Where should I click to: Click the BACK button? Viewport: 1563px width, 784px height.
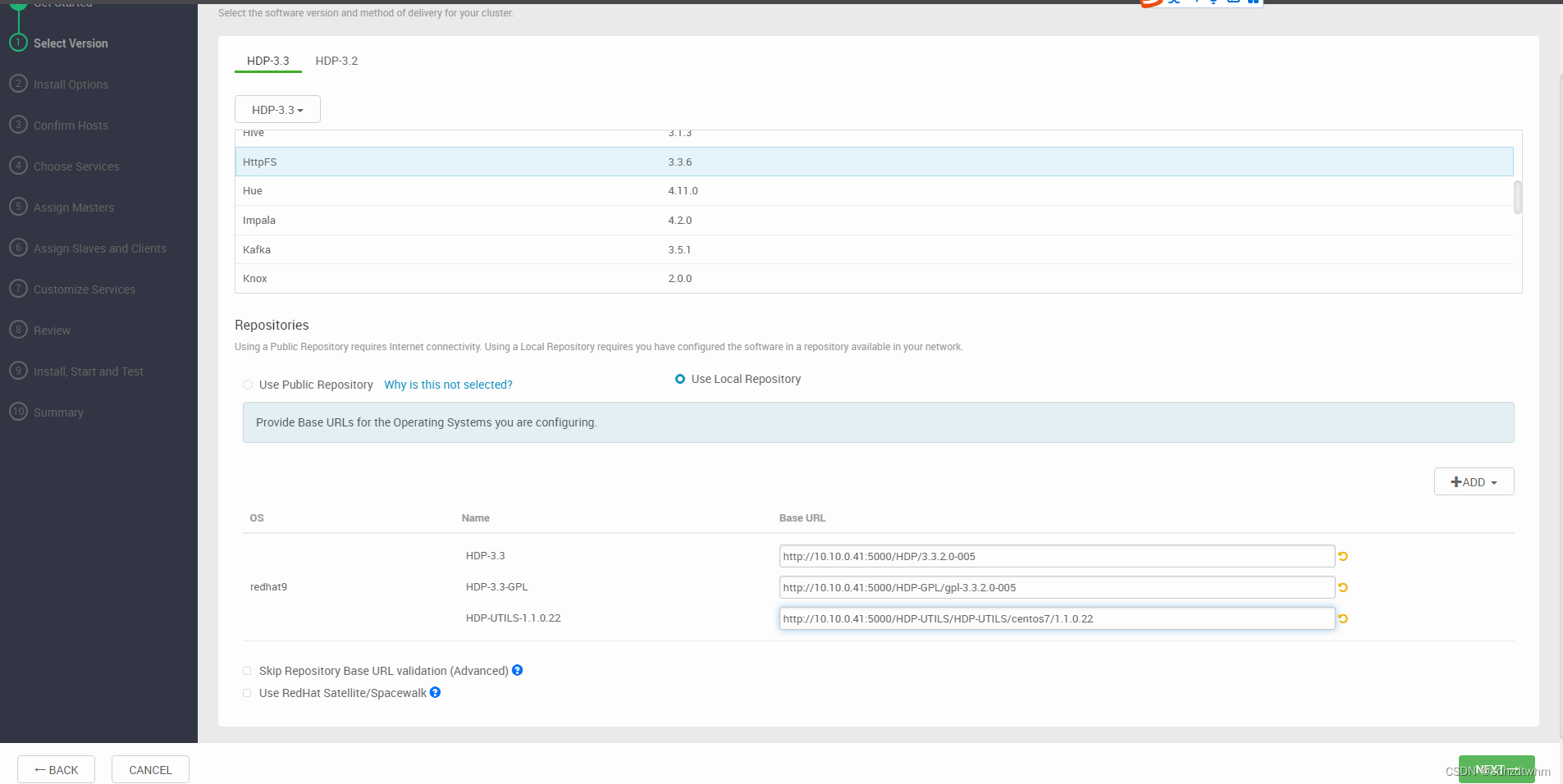(56, 769)
